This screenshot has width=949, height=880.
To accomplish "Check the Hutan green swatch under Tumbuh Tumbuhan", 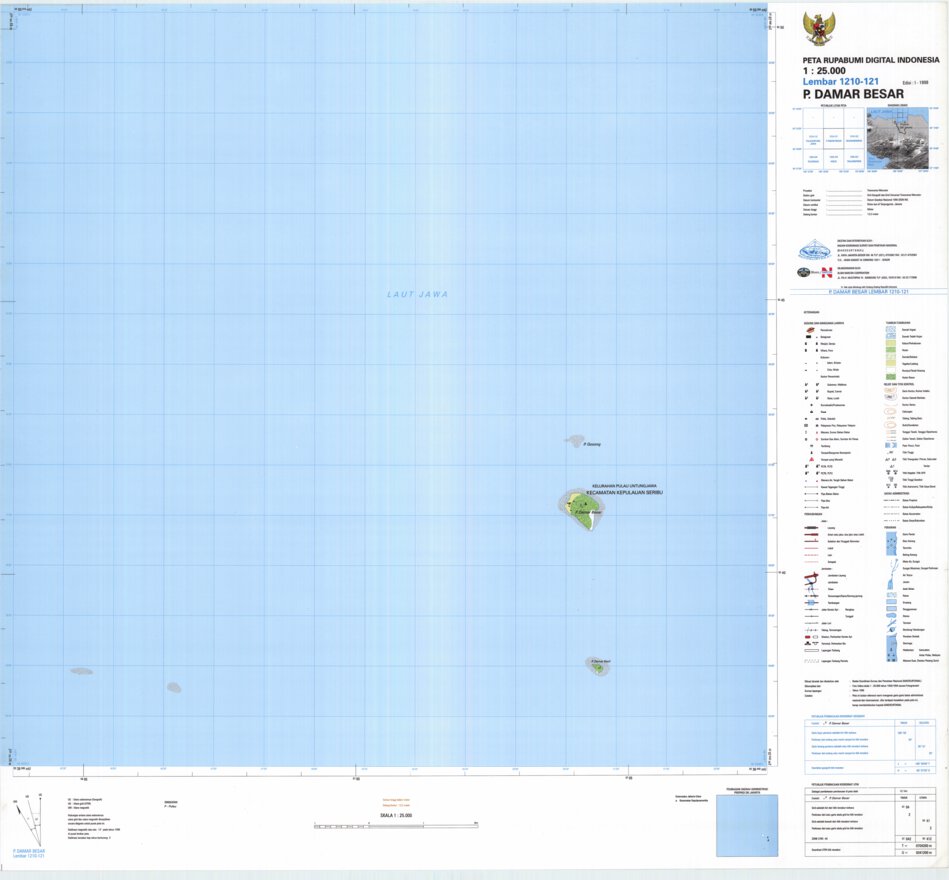I will (x=889, y=350).
